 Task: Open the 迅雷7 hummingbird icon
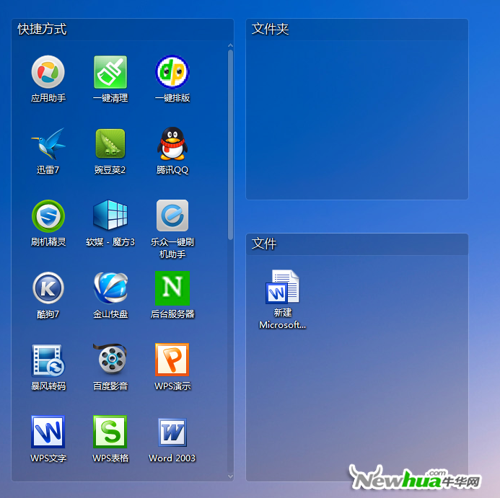tap(48, 143)
